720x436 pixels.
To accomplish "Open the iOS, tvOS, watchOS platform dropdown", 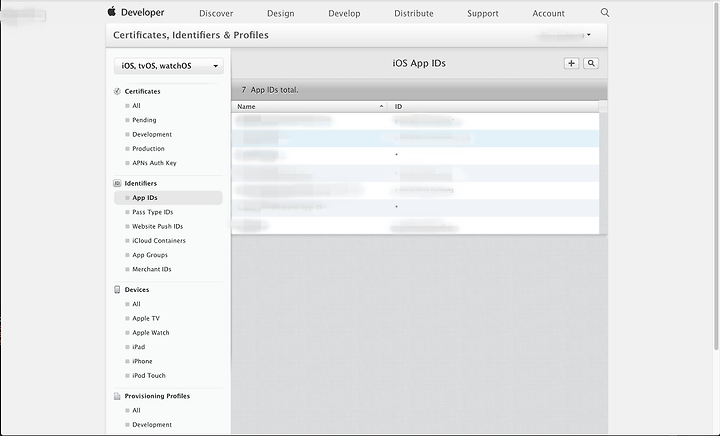I will point(169,66).
